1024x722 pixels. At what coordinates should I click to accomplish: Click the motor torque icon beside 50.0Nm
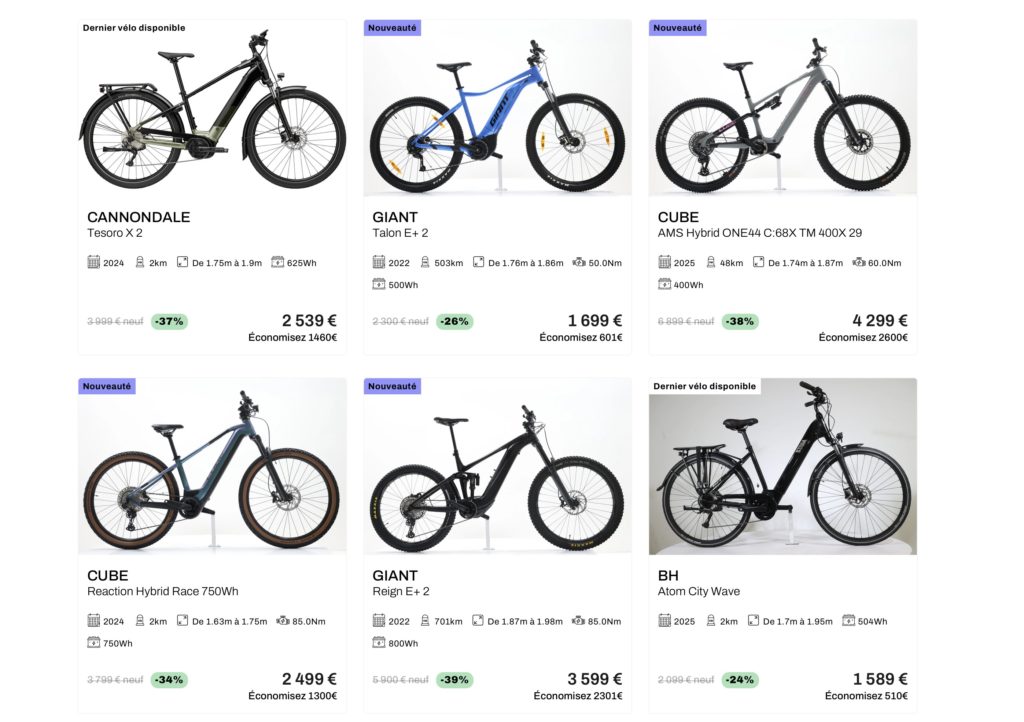578,262
